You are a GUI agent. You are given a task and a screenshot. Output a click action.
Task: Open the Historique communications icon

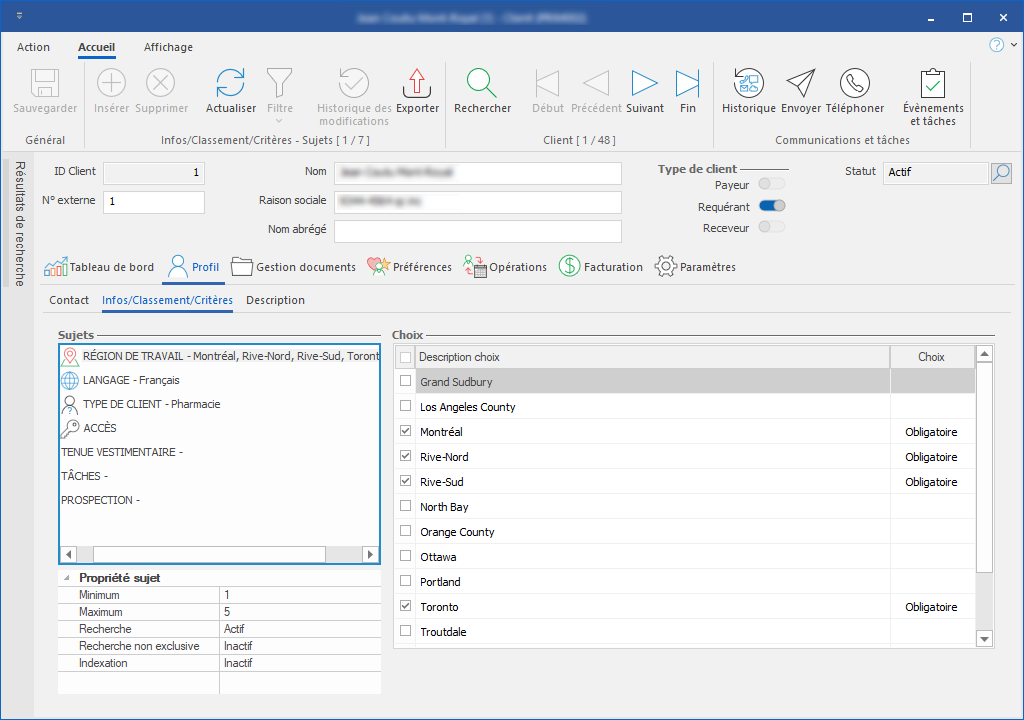pos(748,84)
